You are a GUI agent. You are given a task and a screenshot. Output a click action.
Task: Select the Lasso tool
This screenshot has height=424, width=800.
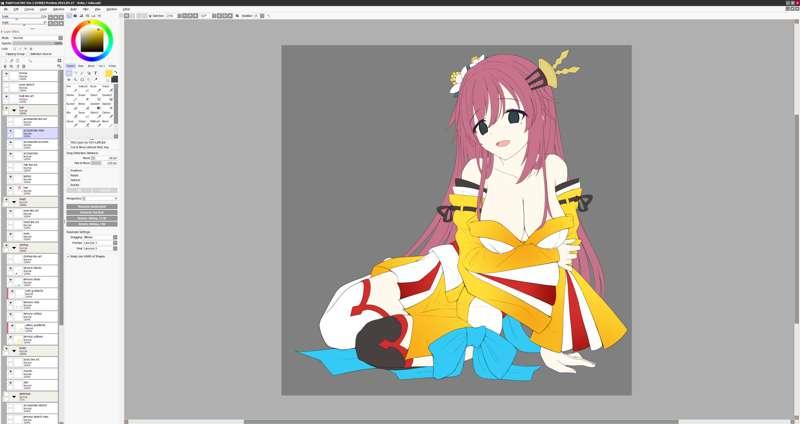pyautogui.click(x=76, y=73)
